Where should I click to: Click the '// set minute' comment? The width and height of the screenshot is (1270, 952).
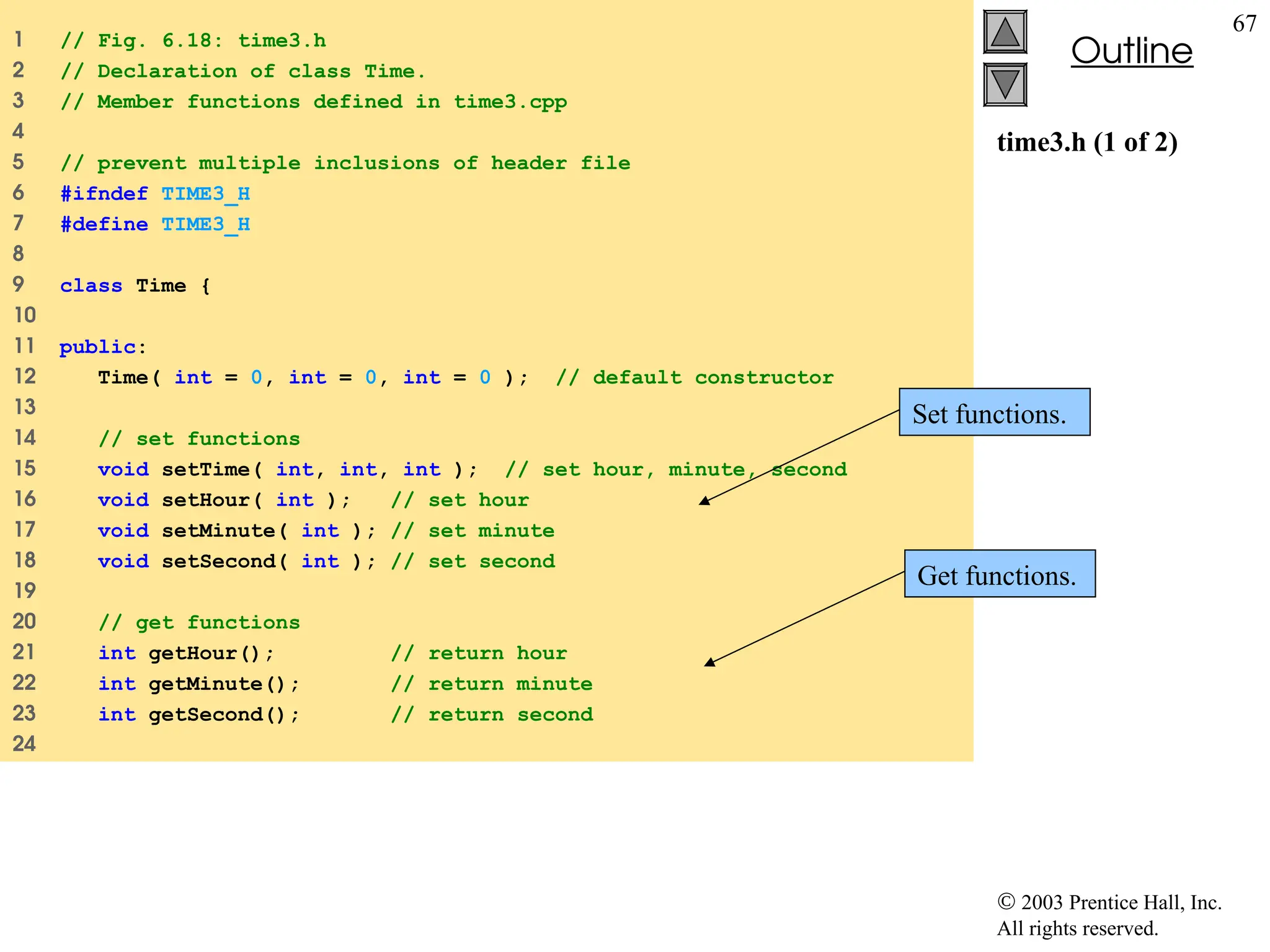(473, 531)
